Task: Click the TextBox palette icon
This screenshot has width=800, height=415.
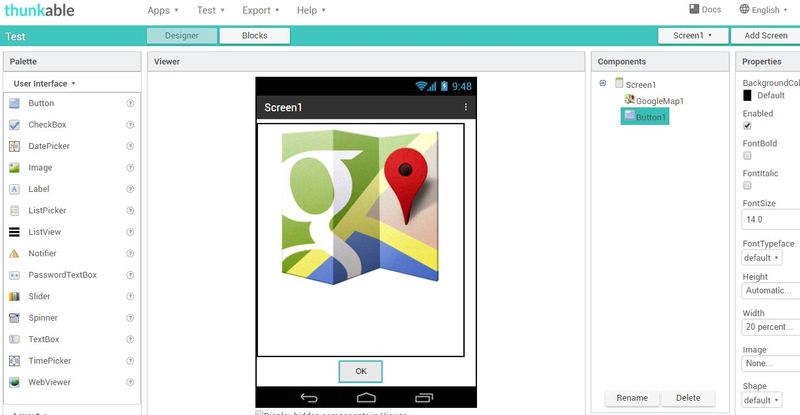Action: coord(14,339)
